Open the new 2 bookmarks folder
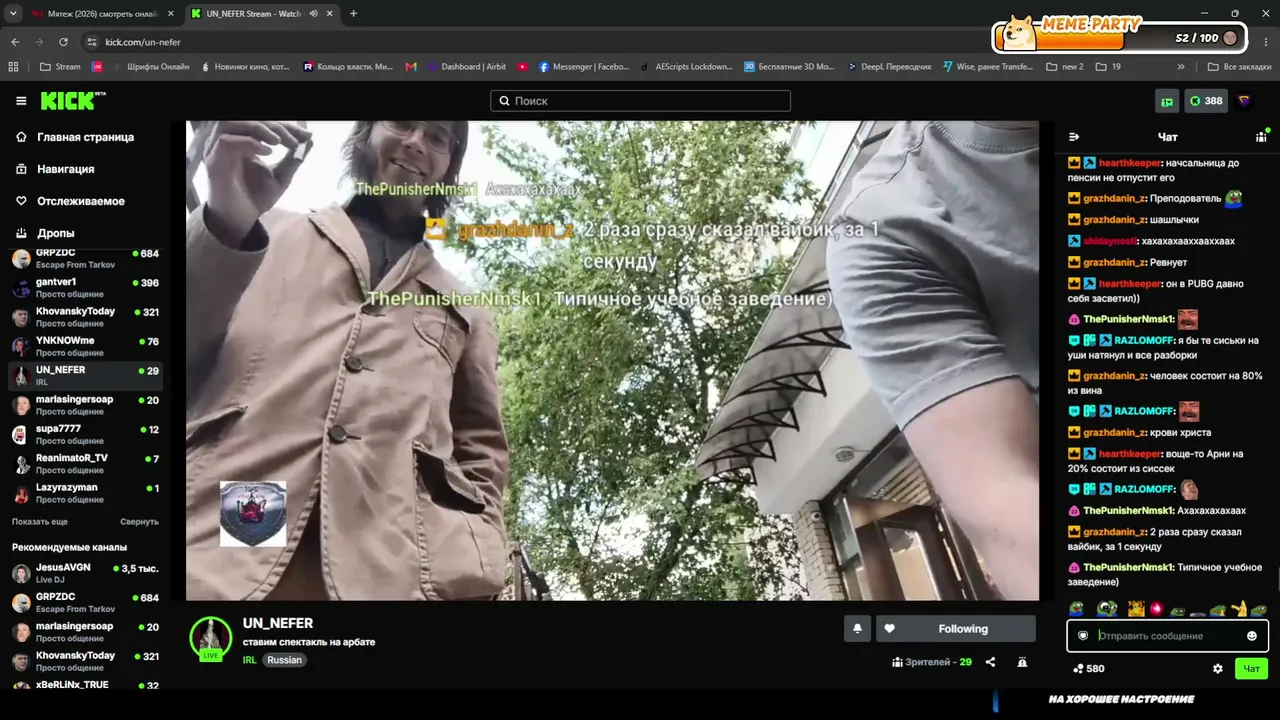 point(1065,67)
